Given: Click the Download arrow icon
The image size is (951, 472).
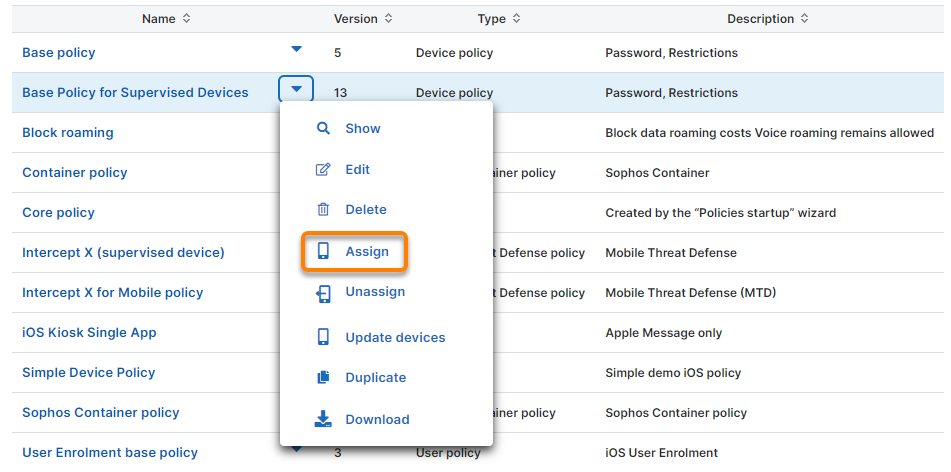Looking at the screenshot, I should (x=323, y=420).
